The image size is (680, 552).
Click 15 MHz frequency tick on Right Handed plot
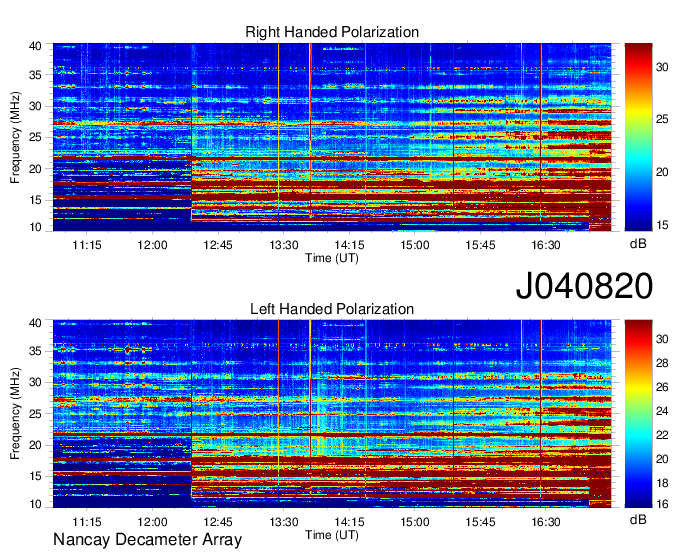click(35, 200)
